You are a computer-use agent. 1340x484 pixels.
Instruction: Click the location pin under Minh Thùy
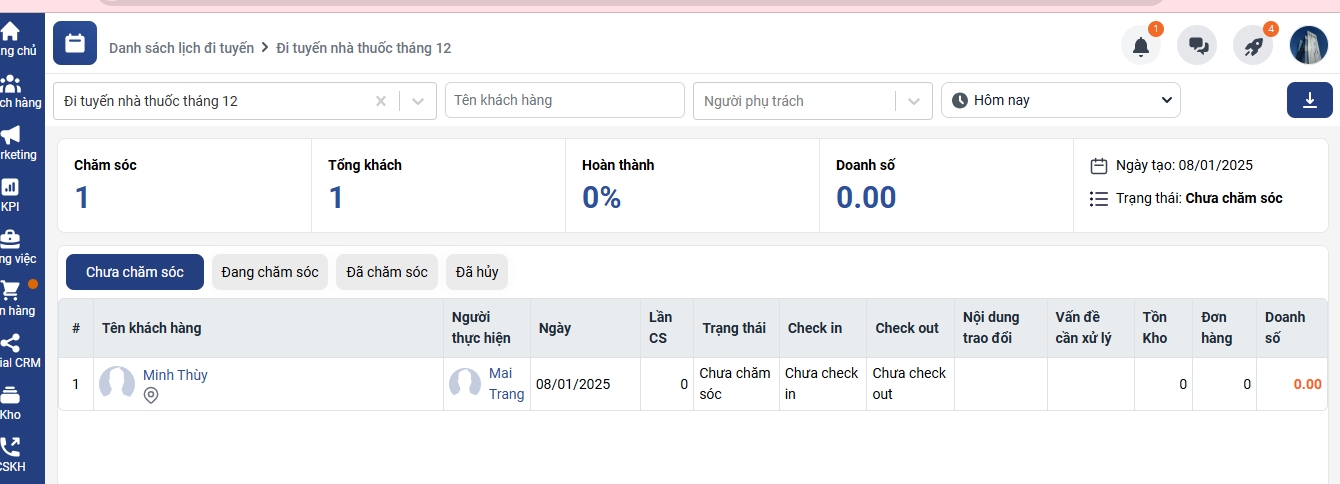click(x=151, y=396)
